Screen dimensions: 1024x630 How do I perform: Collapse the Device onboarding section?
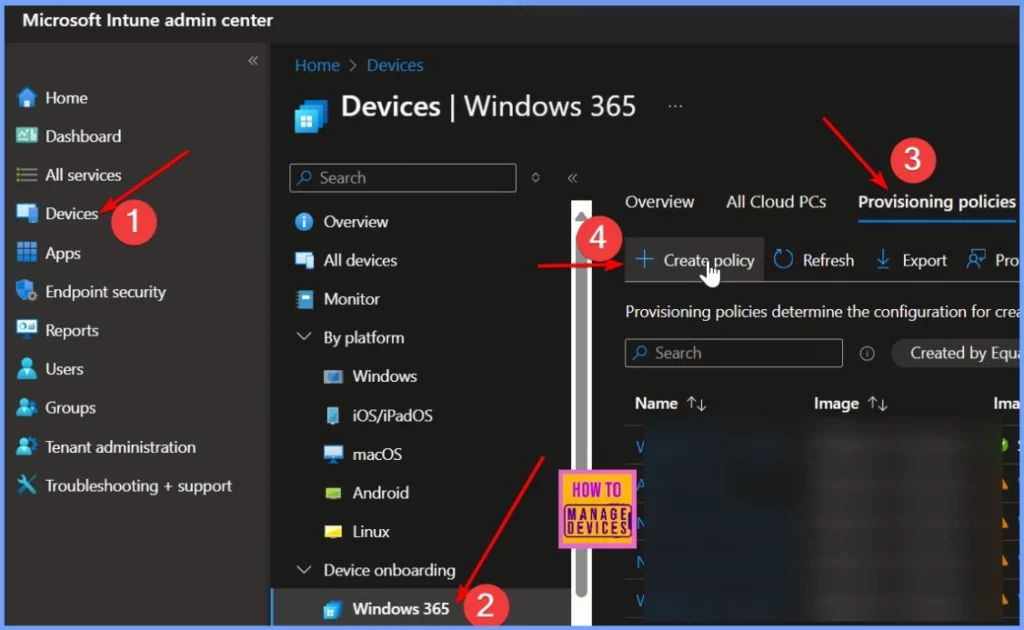click(304, 569)
